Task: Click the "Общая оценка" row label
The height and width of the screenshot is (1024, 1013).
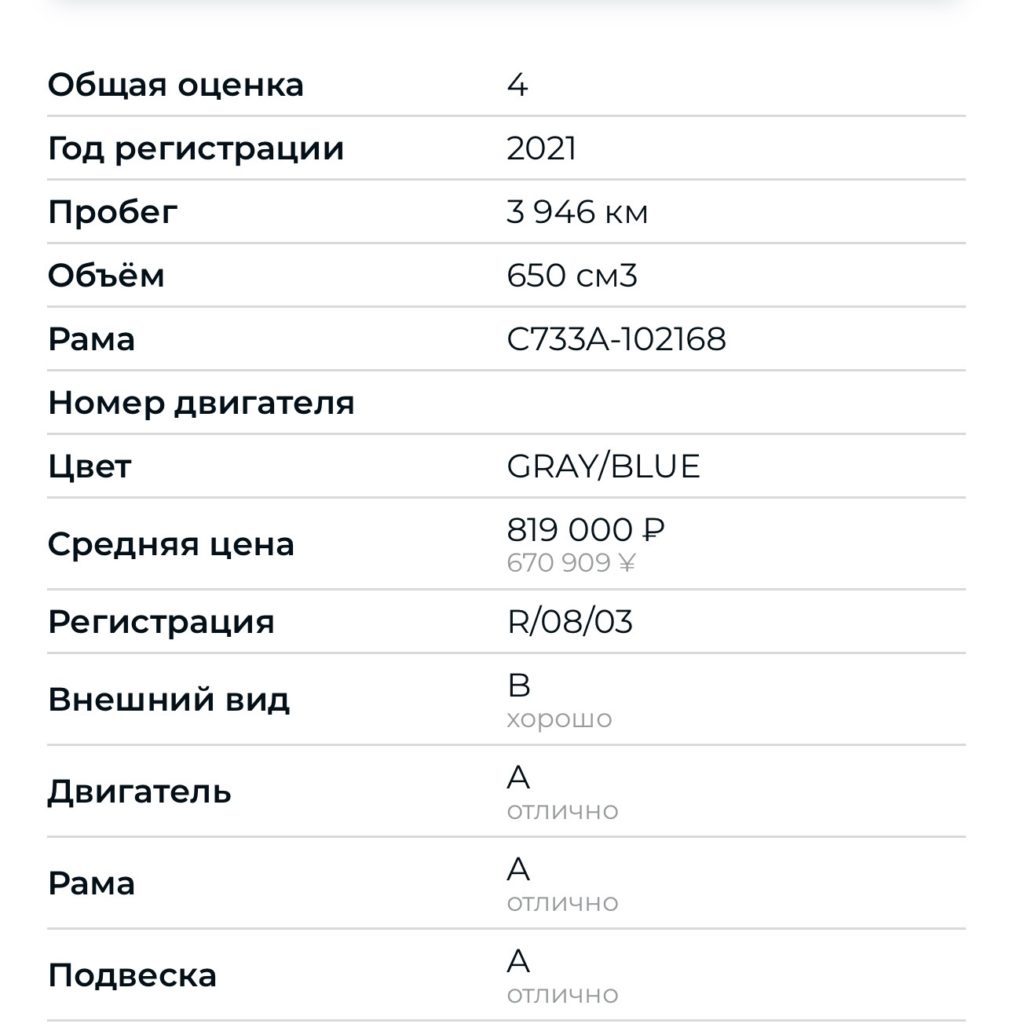Action: coord(175,85)
